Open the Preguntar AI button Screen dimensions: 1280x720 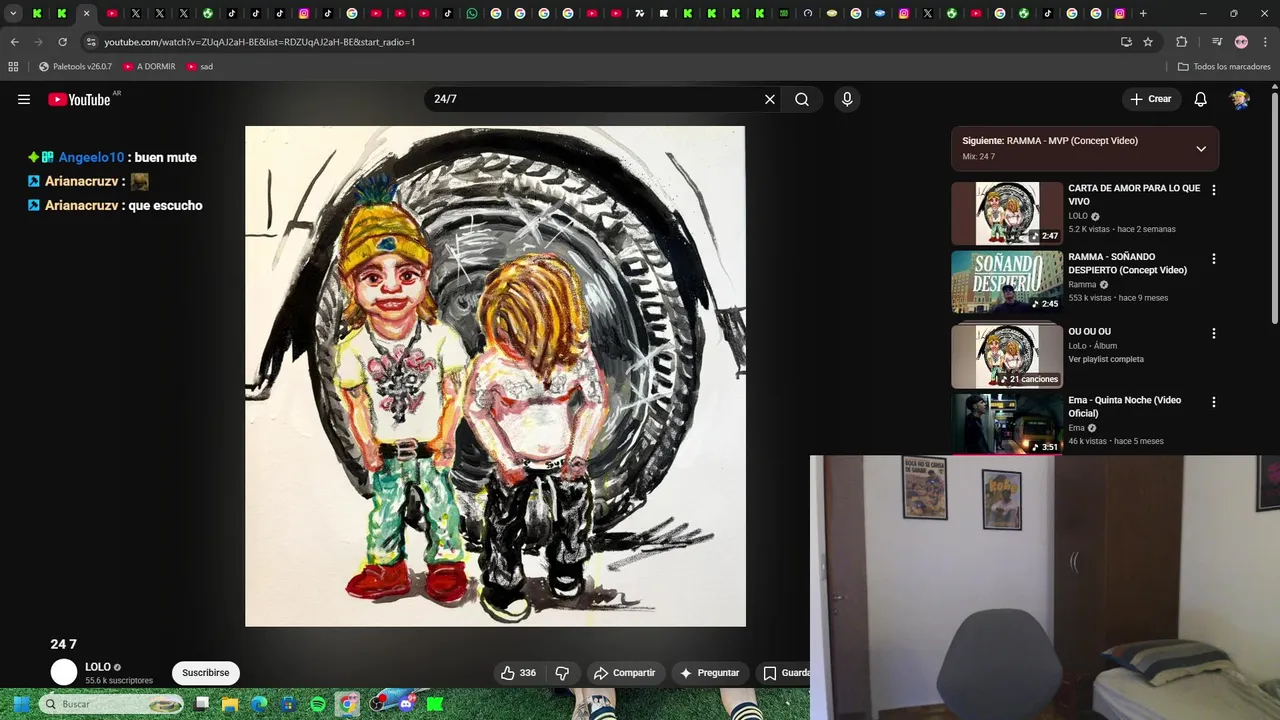[x=709, y=673]
